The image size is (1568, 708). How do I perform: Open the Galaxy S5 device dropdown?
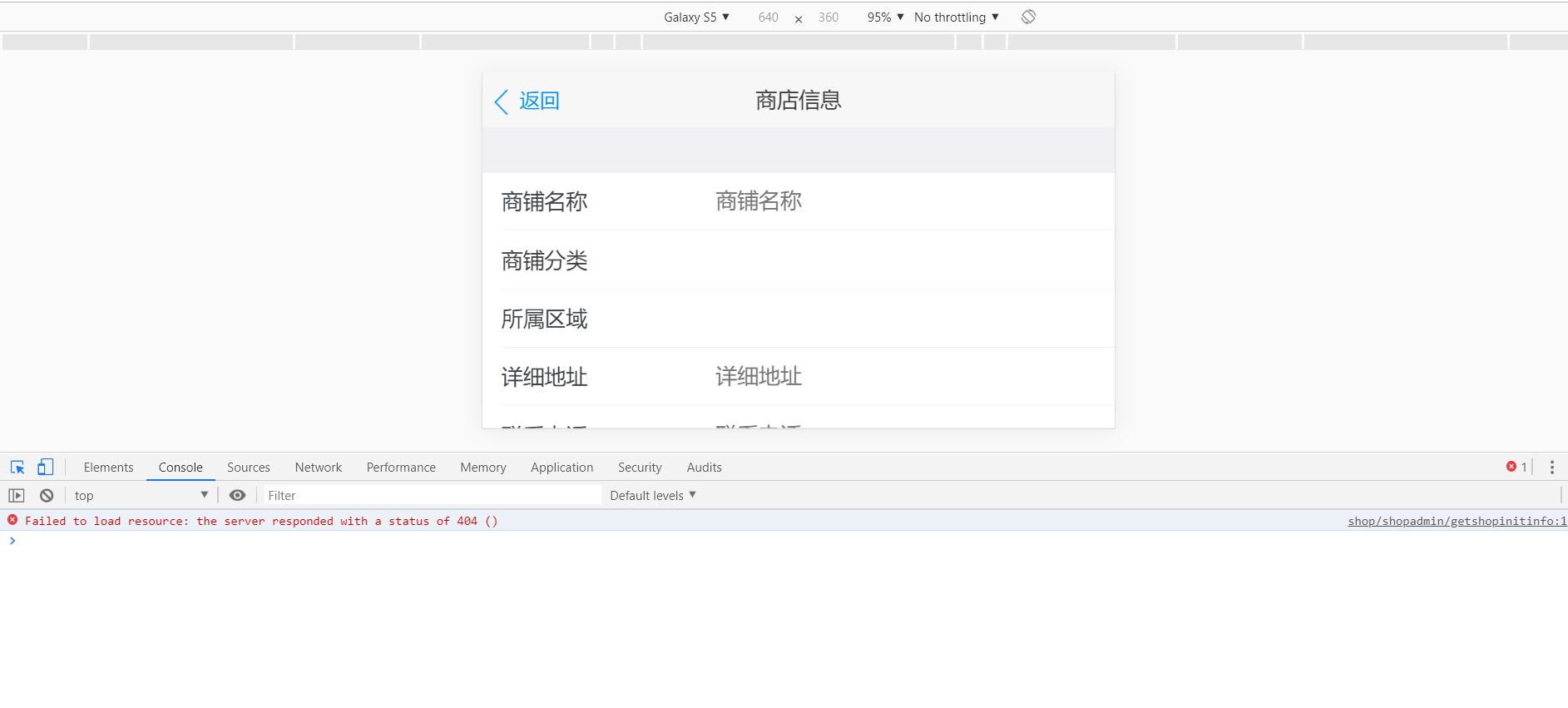pyautogui.click(x=696, y=17)
